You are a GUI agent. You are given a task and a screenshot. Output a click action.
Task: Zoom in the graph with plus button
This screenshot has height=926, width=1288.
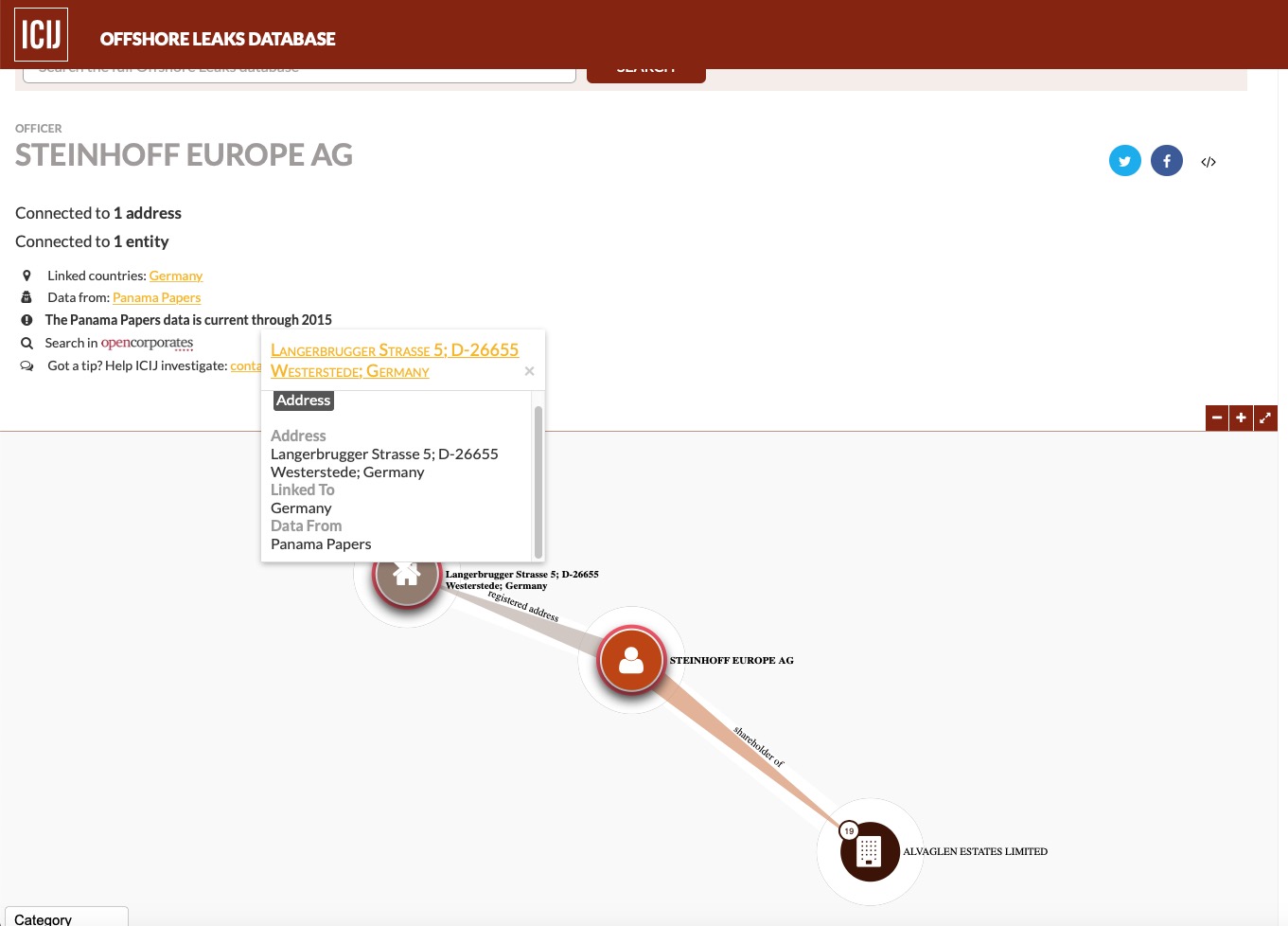pyautogui.click(x=1241, y=418)
